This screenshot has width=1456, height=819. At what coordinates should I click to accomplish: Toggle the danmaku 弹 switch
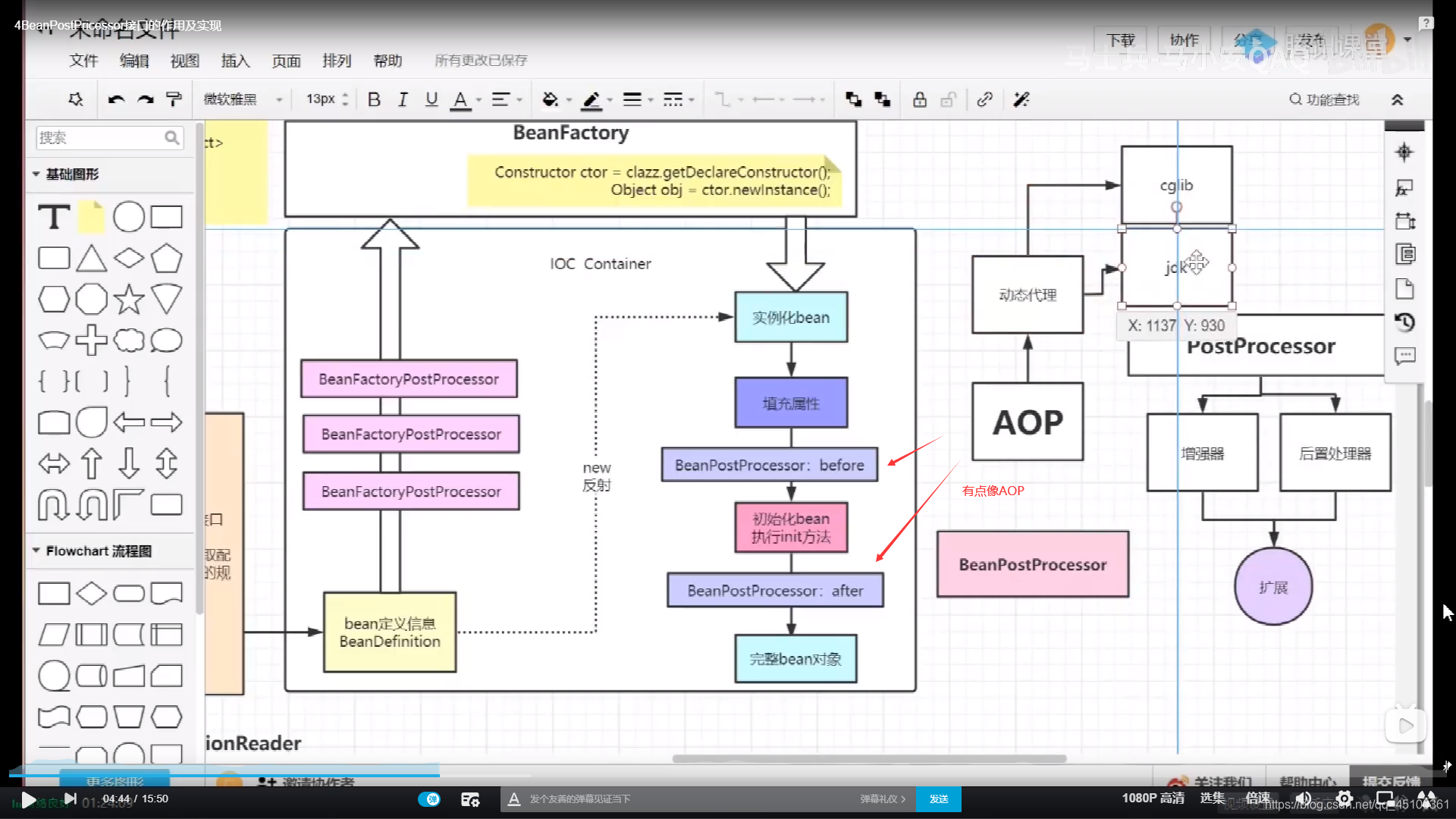click(429, 799)
